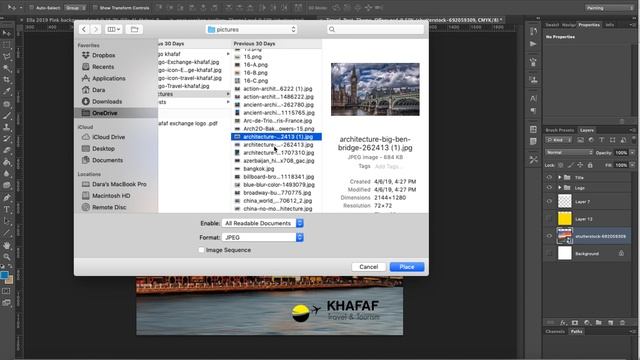The width and height of the screenshot is (640, 360).
Task: Hide Layer 7
Action: (549, 201)
